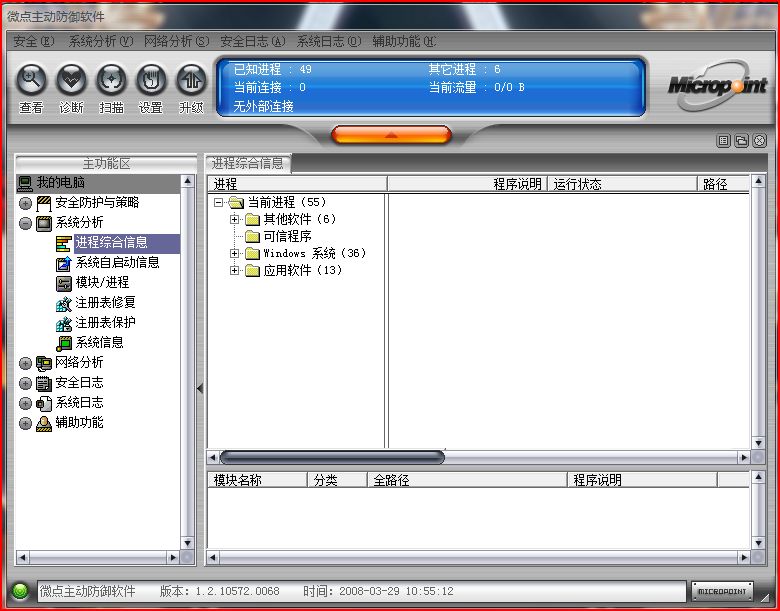Click the 模块名称 column header
The width and height of the screenshot is (780, 611).
click(x=257, y=480)
